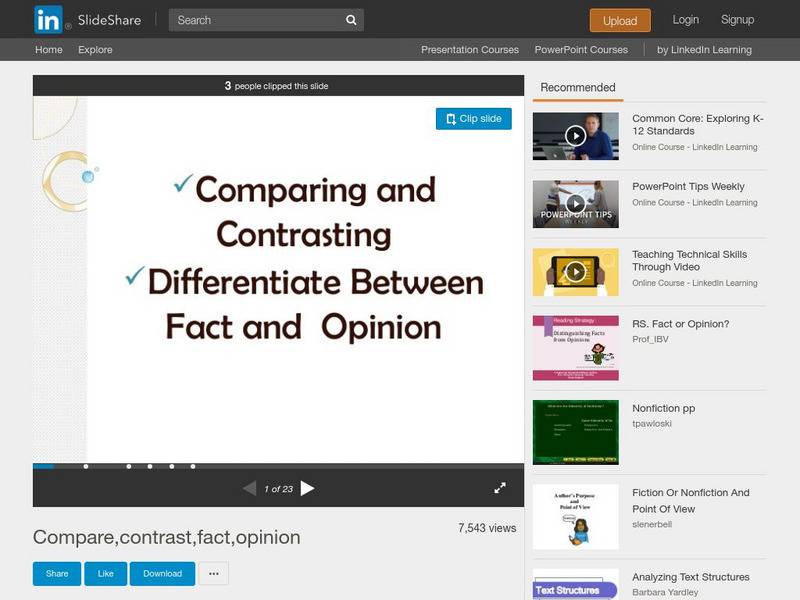Click author name tpawloski

pos(652,423)
